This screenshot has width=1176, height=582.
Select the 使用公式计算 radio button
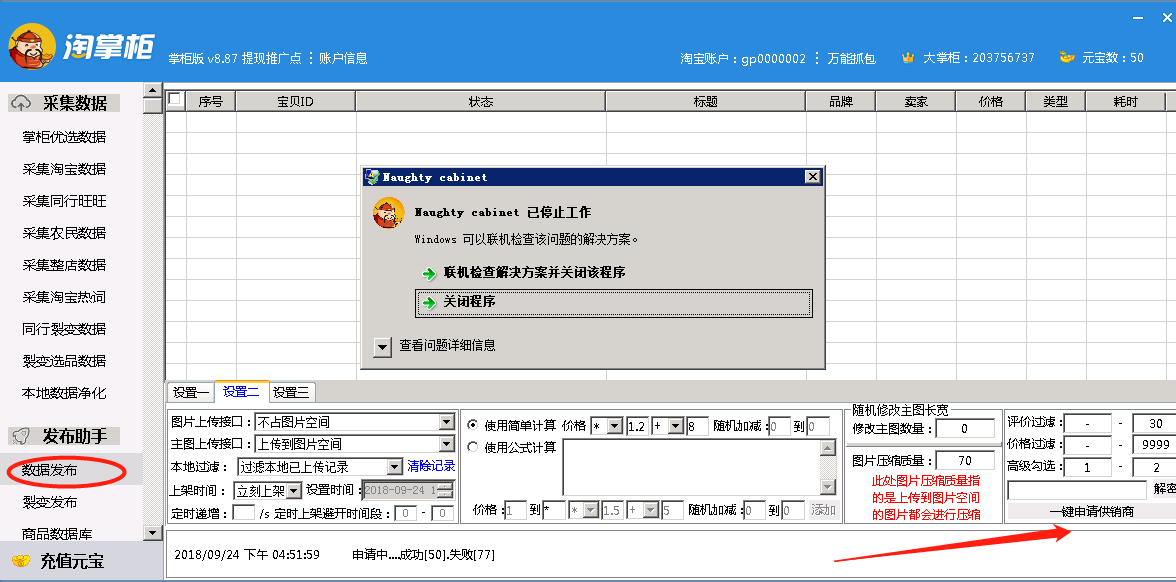(x=473, y=447)
